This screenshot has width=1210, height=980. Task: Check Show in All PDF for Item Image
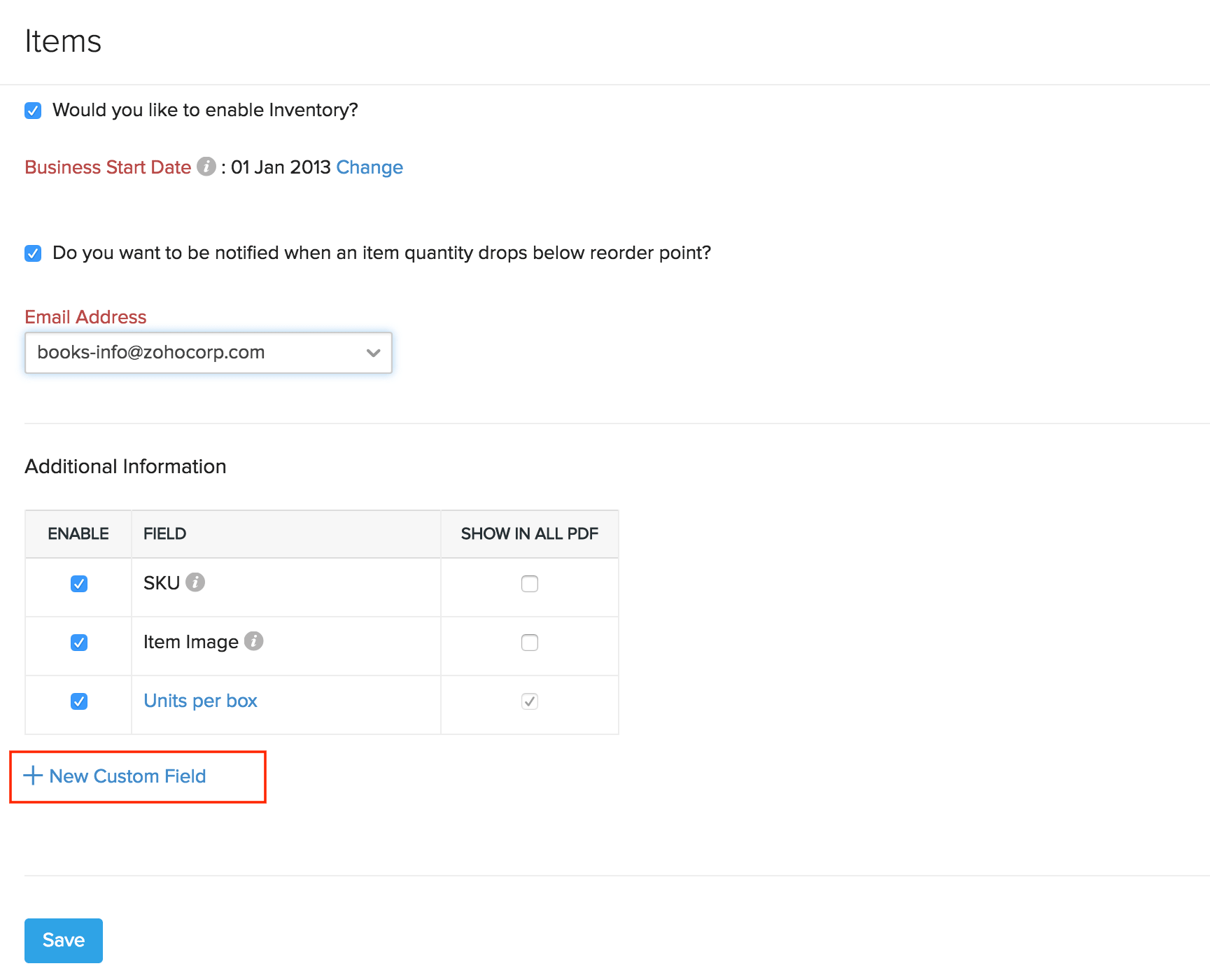coord(530,643)
